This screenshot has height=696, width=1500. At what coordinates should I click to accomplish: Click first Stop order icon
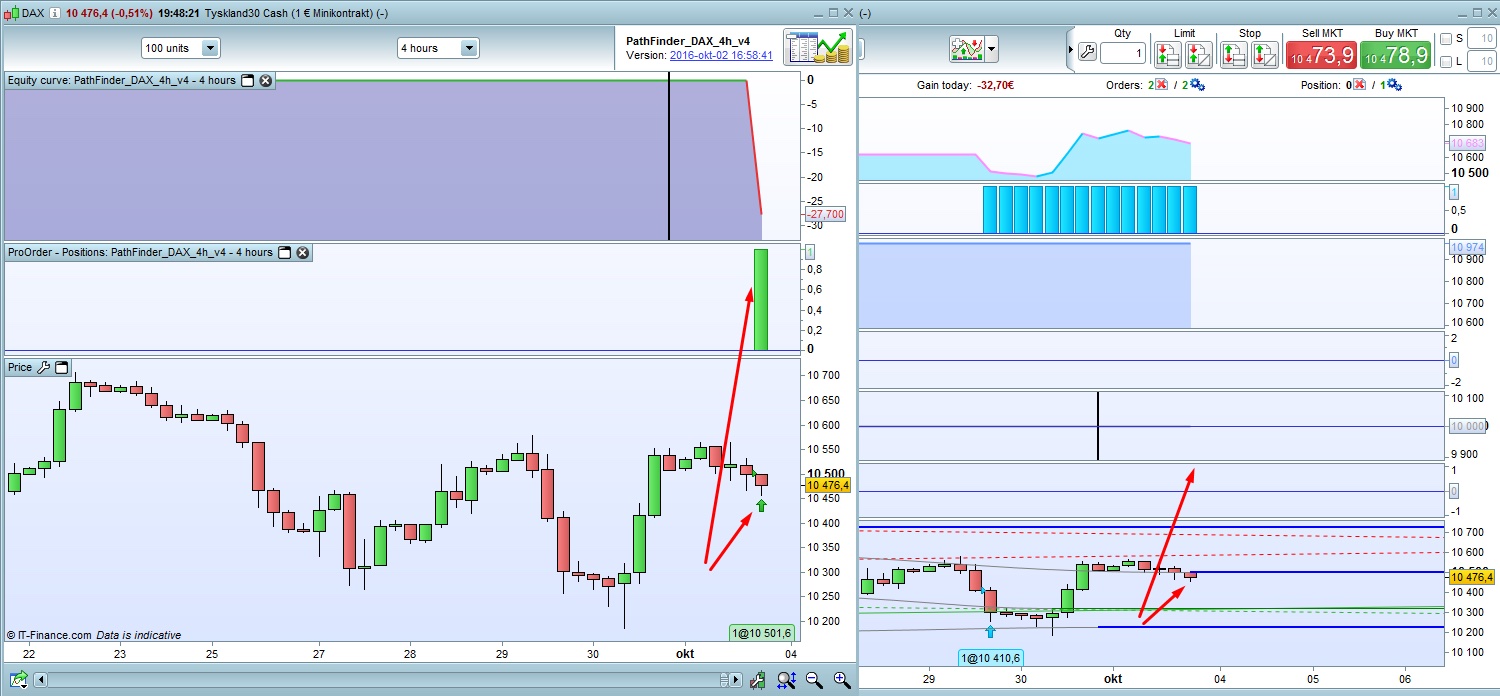1234,55
